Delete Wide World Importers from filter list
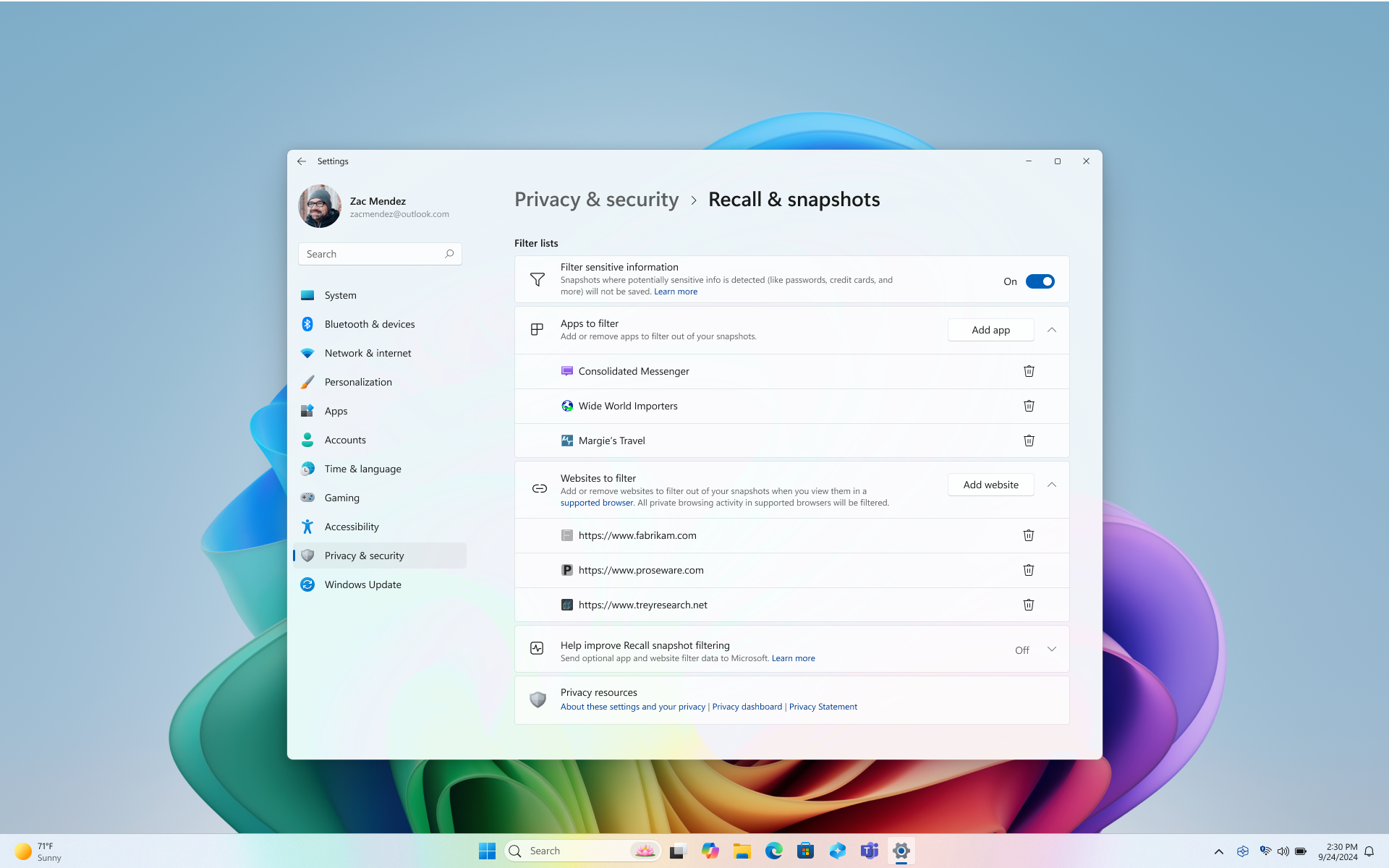 (x=1028, y=405)
